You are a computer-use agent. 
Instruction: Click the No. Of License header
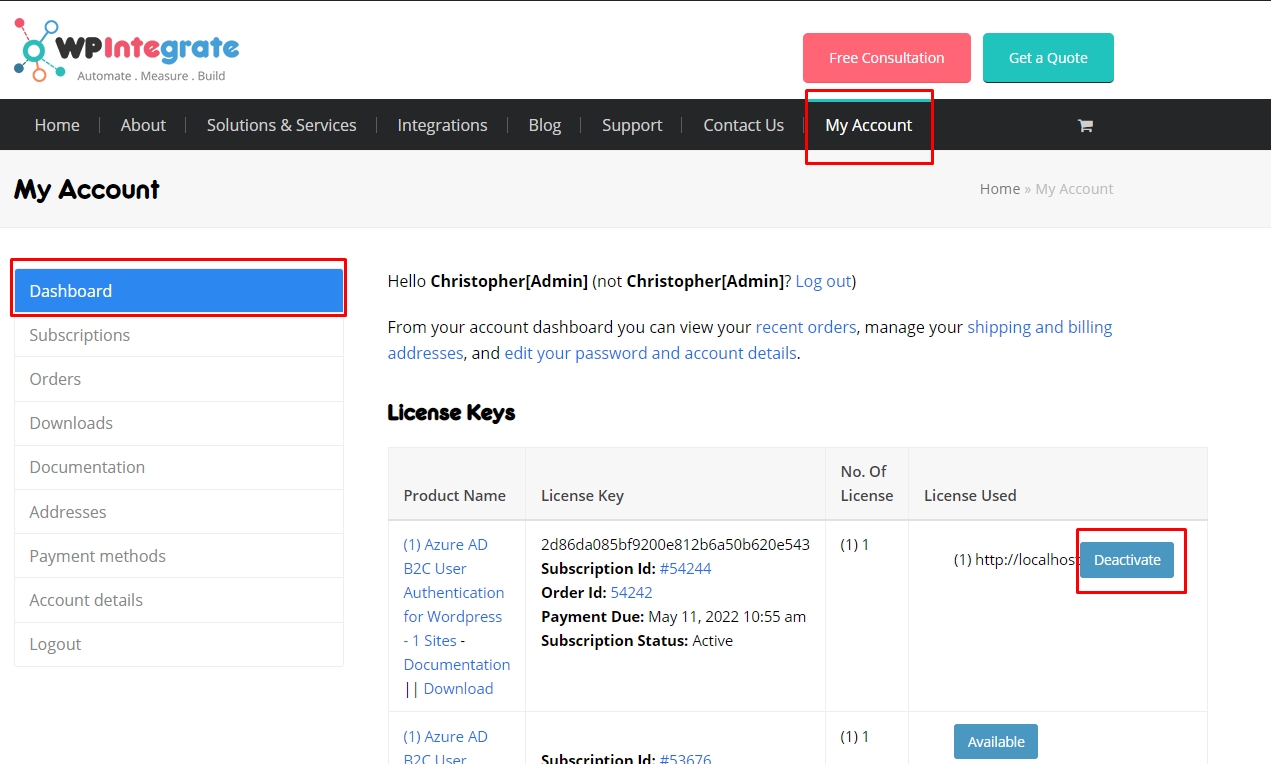(866, 483)
